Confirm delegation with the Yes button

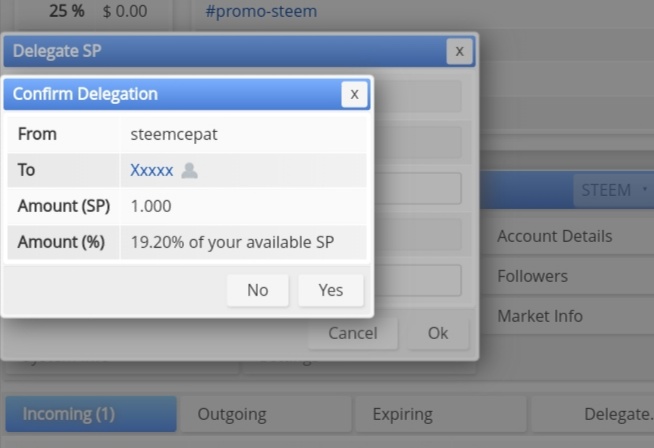(331, 290)
